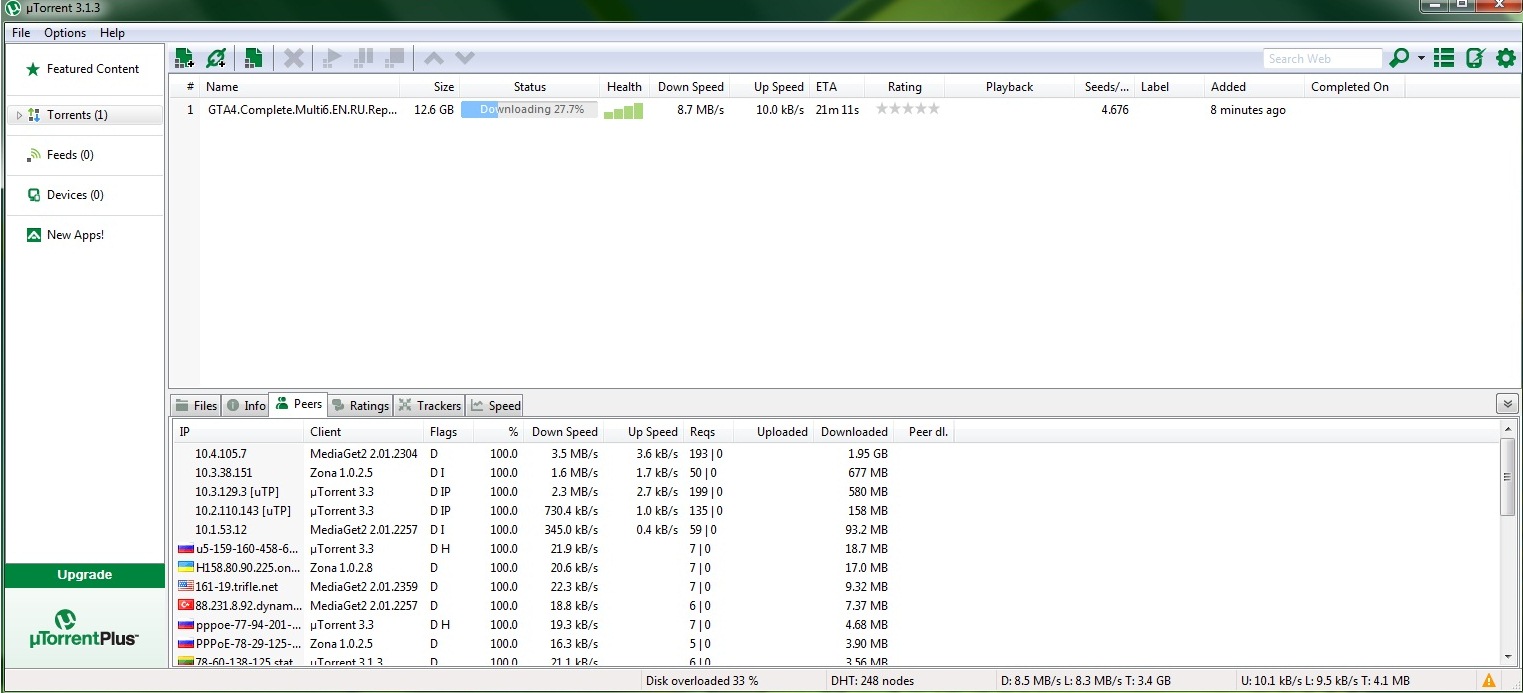Click peers list scroll up arrow

[1509, 430]
